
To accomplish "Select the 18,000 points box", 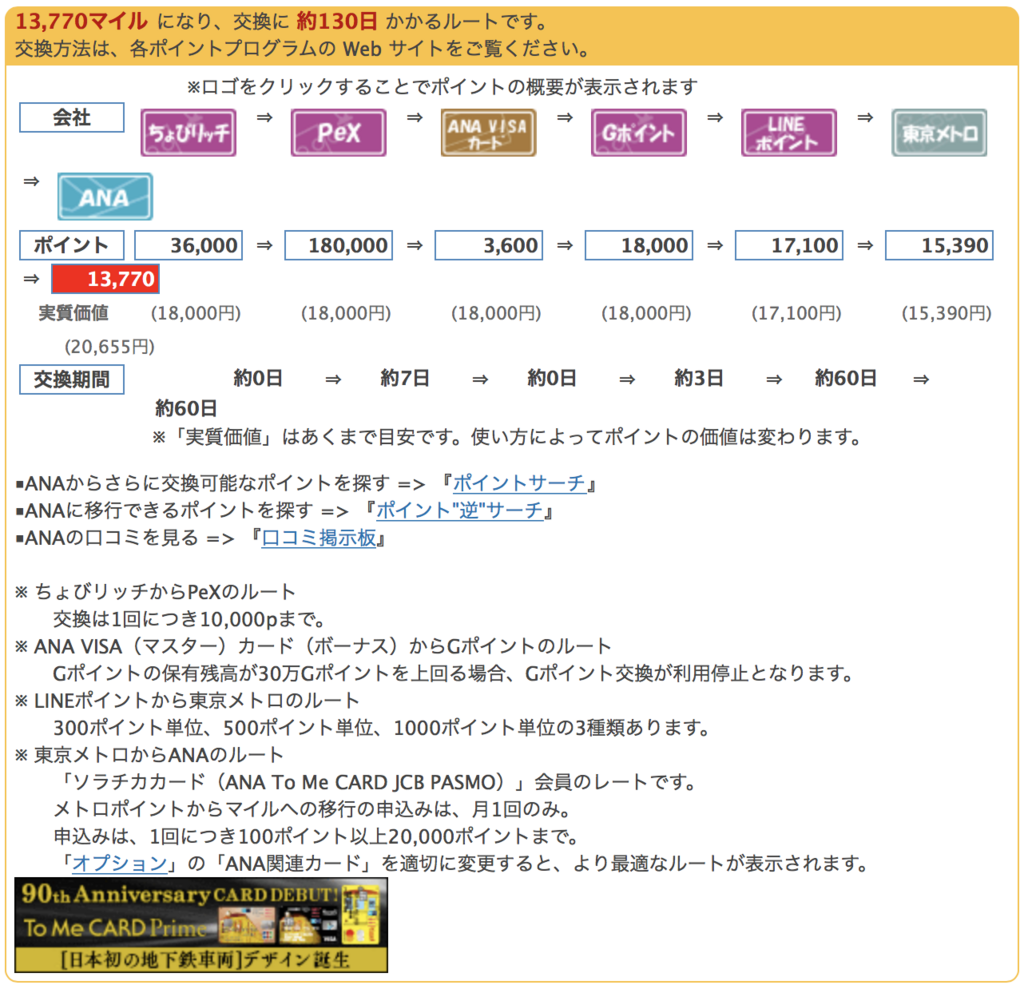I will coord(639,246).
